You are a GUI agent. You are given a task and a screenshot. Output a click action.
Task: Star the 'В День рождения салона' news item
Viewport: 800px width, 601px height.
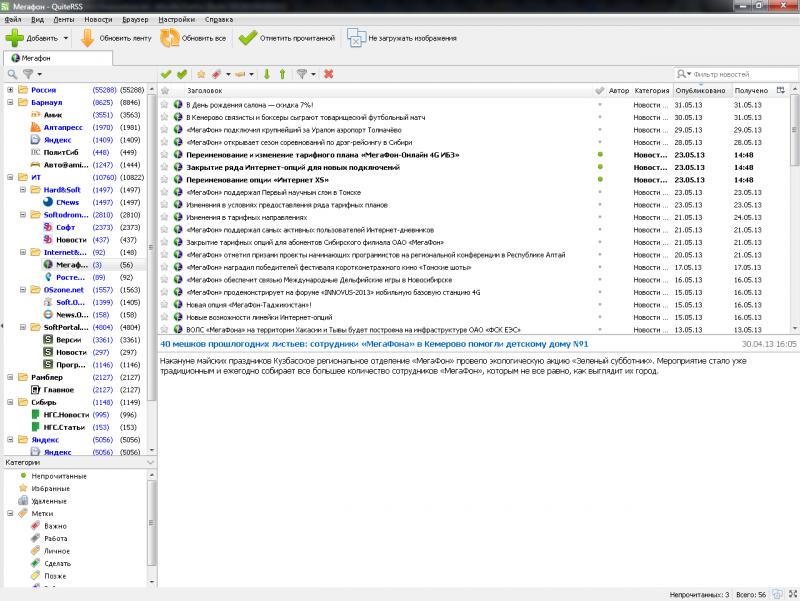164,104
